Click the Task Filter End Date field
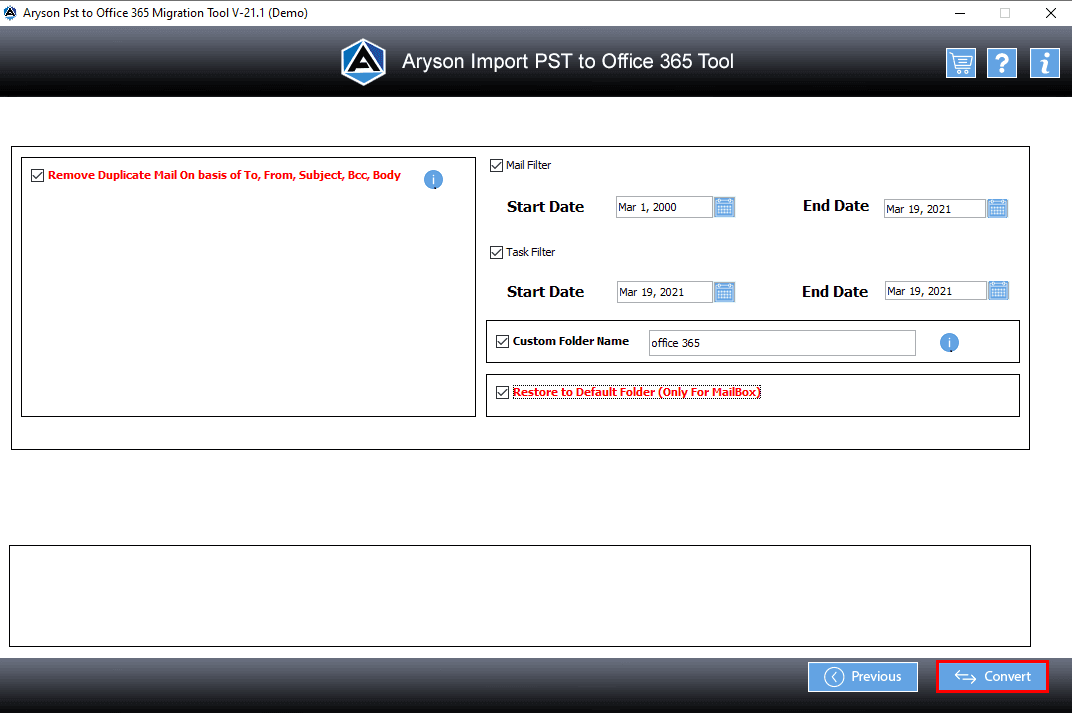 tap(935, 291)
